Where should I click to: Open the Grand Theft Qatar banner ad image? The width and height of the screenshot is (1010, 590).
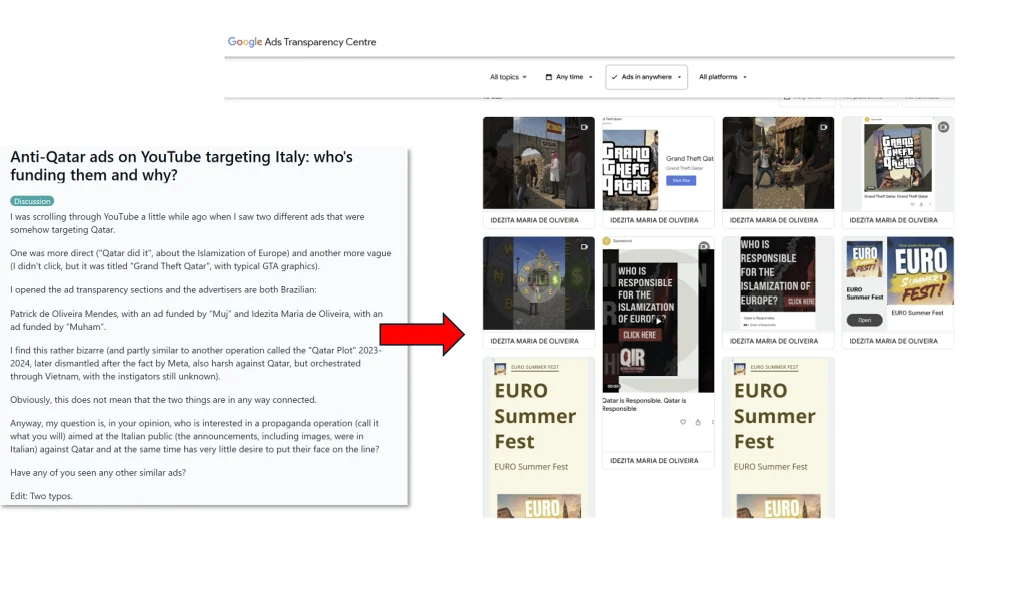[630, 170]
